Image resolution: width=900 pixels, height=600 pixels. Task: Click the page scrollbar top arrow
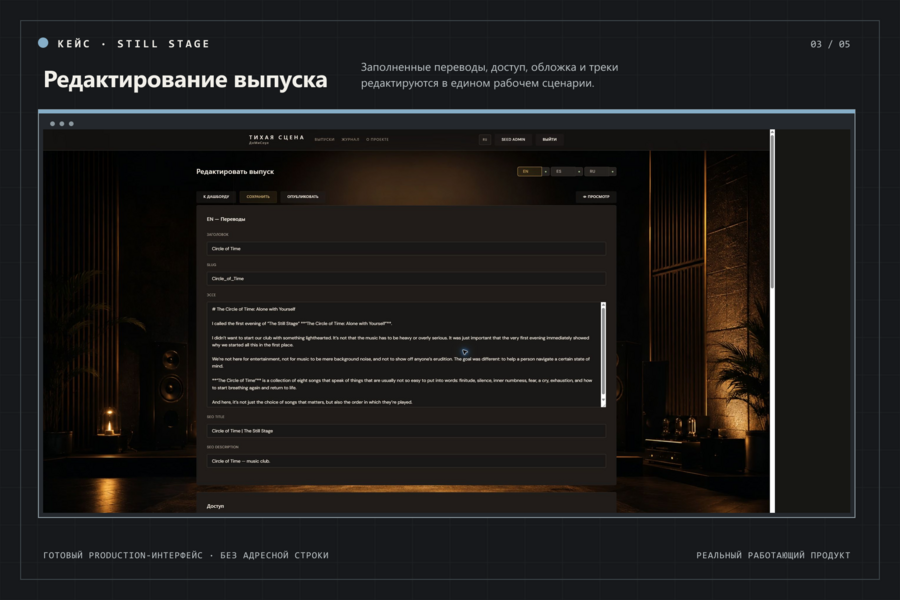(x=773, y=132)
